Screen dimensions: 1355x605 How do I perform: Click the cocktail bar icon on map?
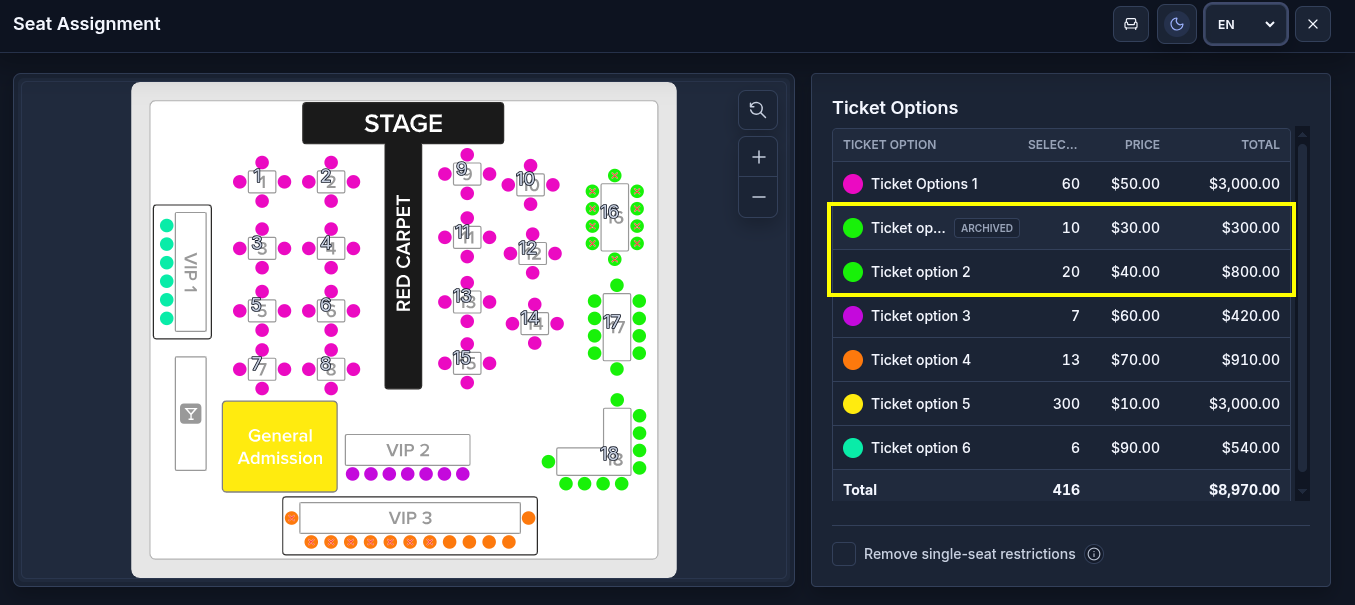tap(190, 414)
